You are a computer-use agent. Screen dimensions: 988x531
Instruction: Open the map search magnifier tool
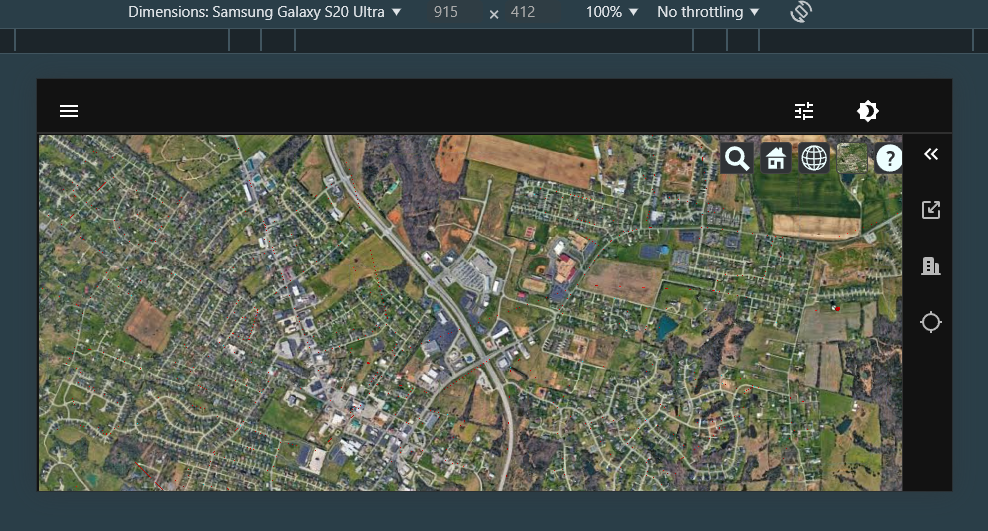737,158
